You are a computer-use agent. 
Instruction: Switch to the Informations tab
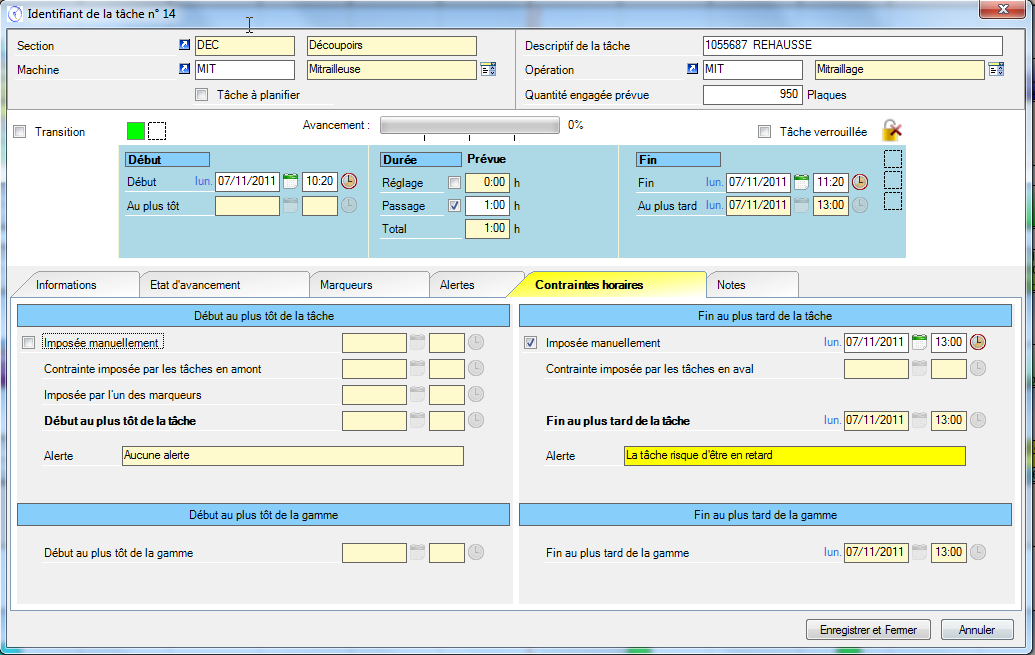[x=66, y=285]
